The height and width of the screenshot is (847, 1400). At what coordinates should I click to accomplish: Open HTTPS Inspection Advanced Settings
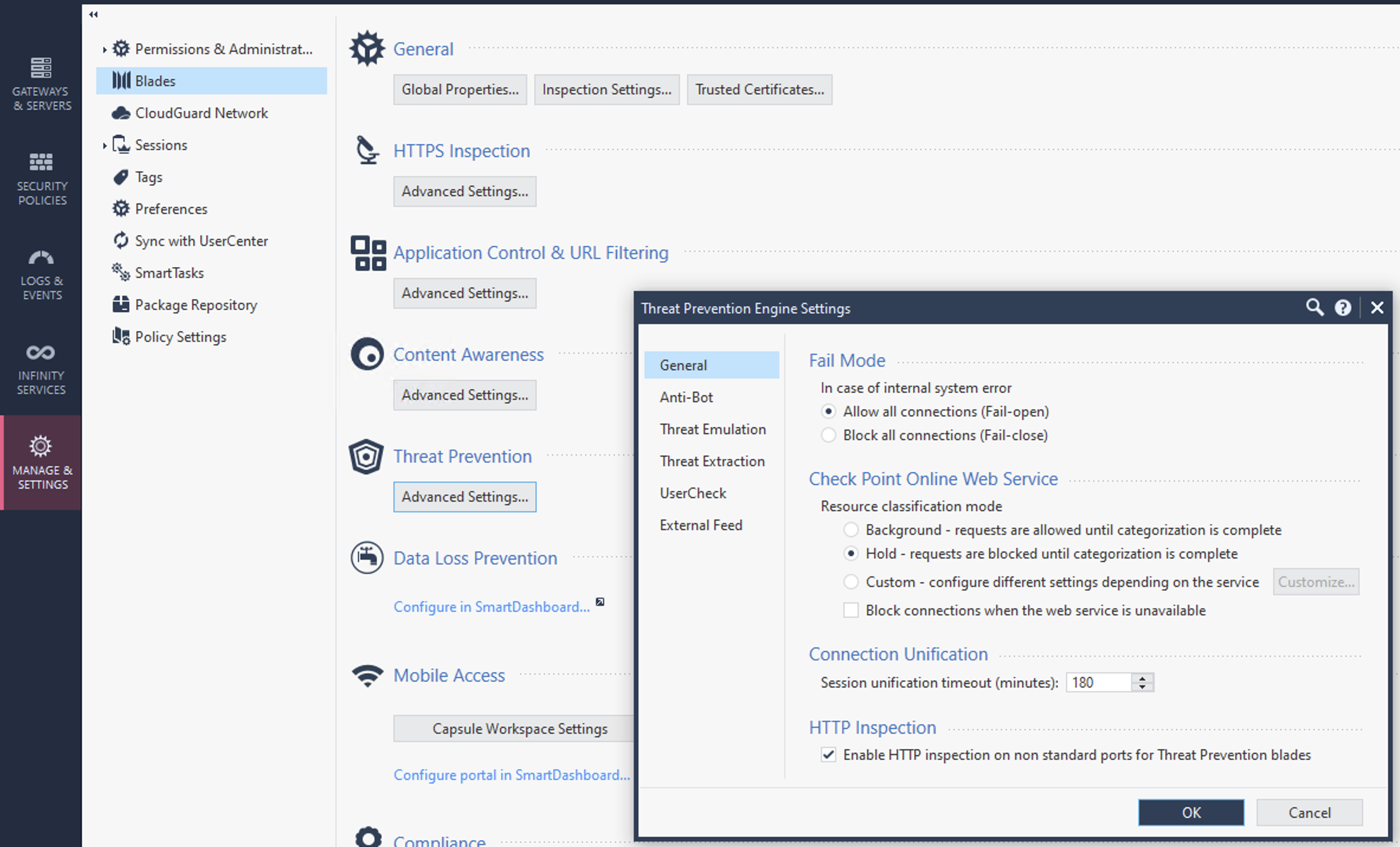(x=465, y=191)
